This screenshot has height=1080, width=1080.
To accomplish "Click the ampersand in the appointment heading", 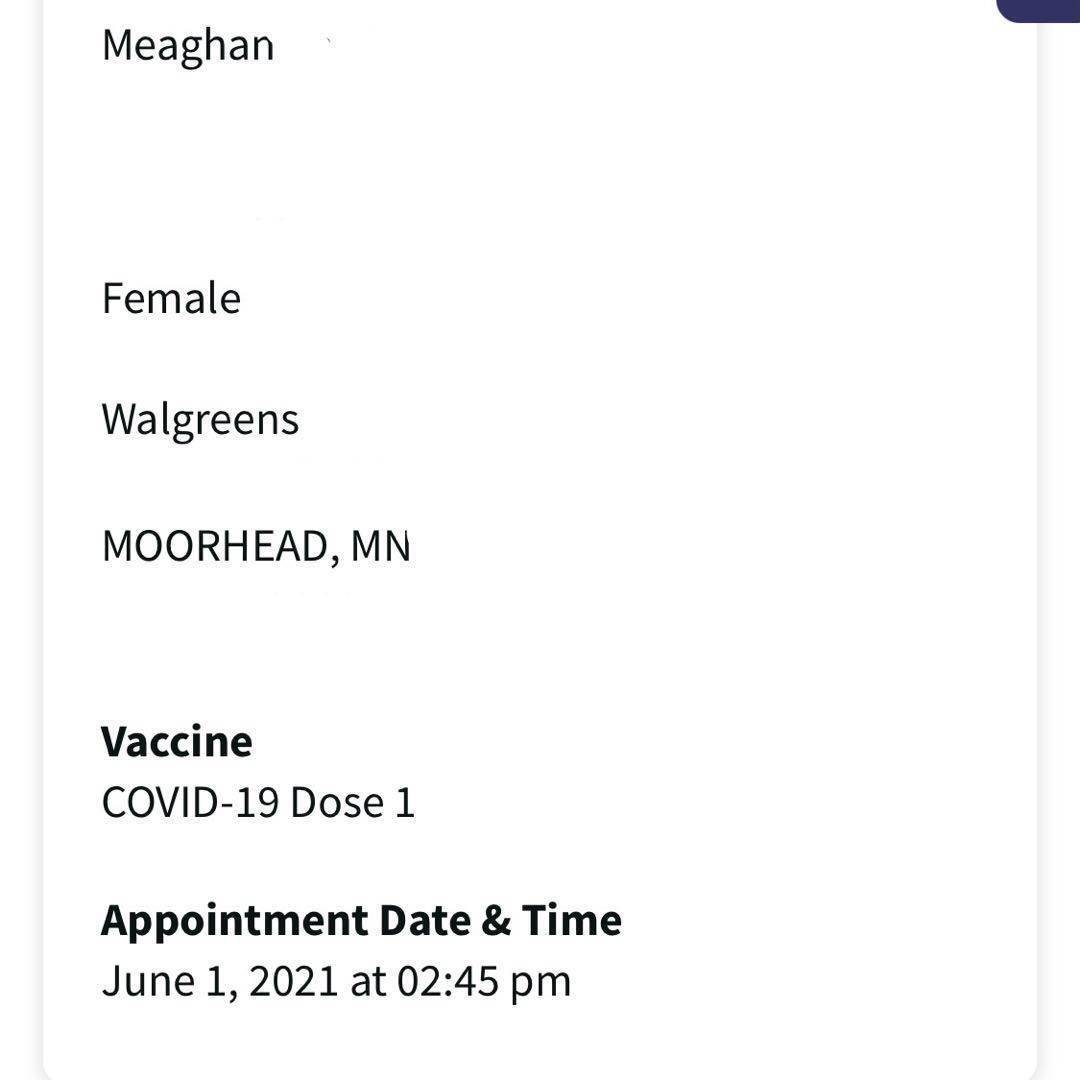I will click(495, 920).
